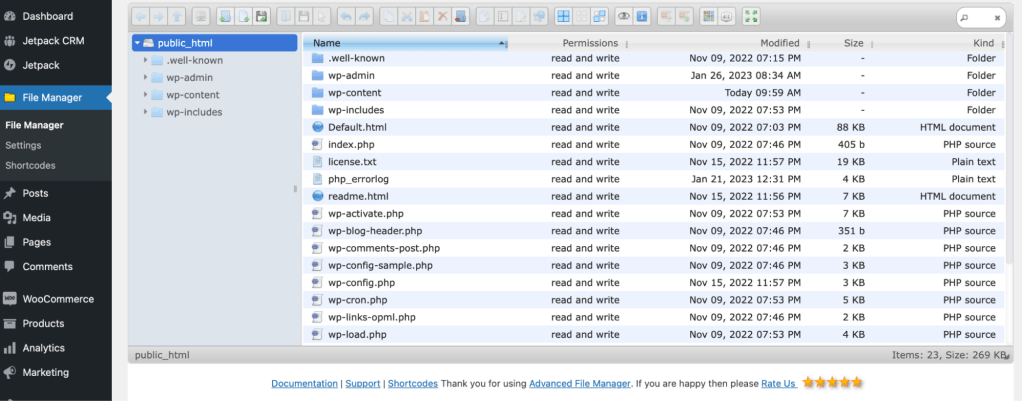Toggle icons and list view button
This screenshot has height=401, width=1022.
point(708,17)
